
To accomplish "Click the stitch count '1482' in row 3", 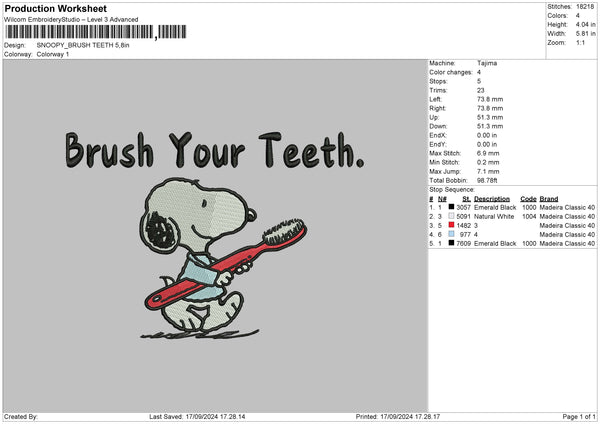I will tap(463, 225).
